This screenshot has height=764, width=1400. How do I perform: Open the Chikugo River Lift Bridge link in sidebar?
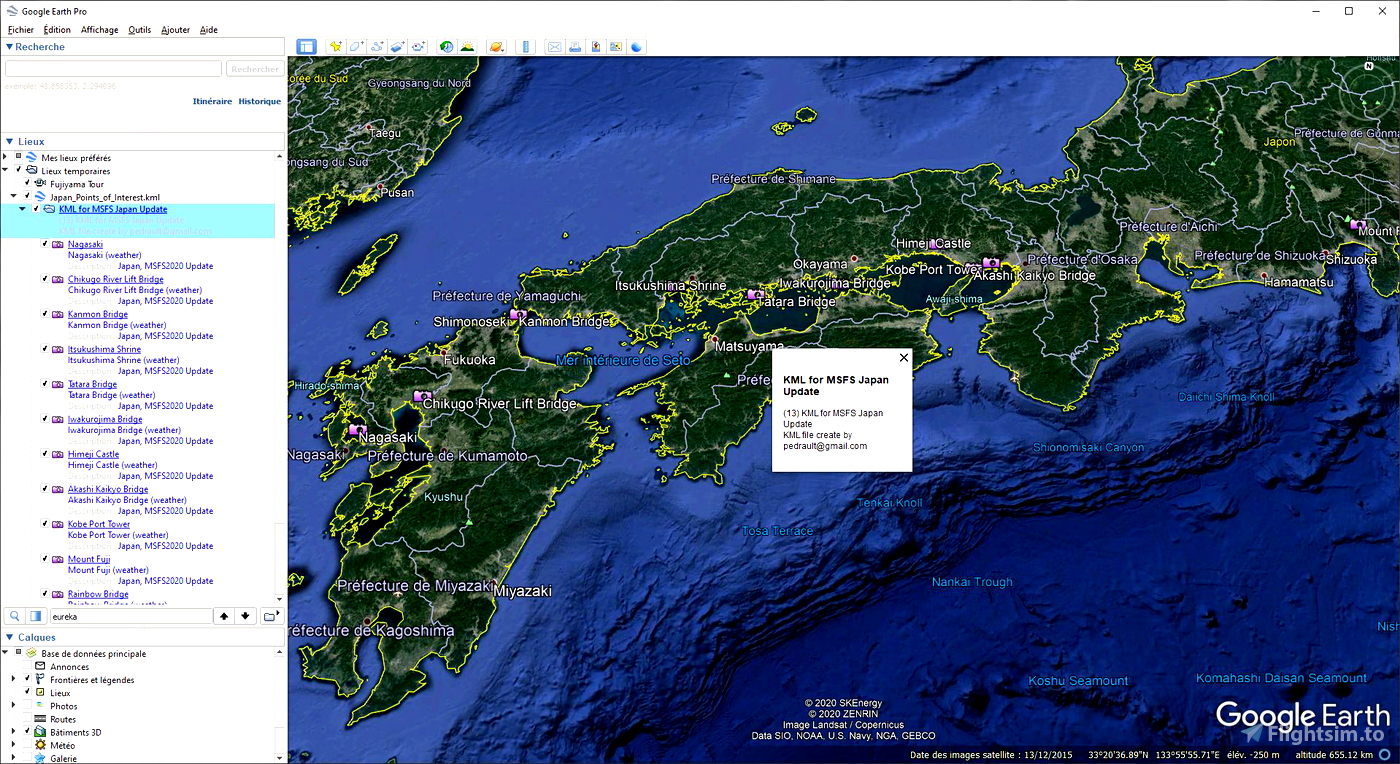point(116,279)
